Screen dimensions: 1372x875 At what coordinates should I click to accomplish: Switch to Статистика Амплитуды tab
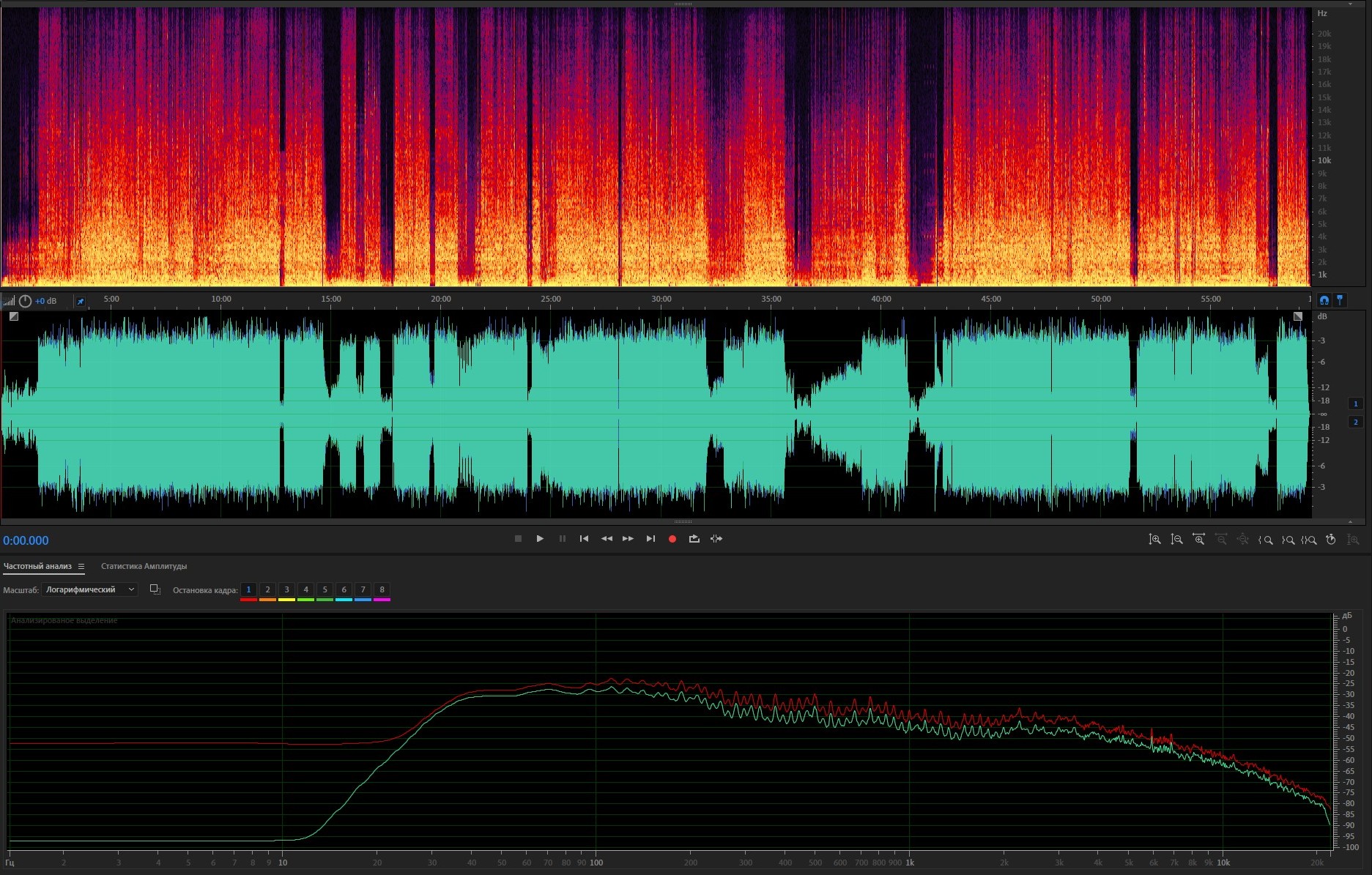[144, 566]
